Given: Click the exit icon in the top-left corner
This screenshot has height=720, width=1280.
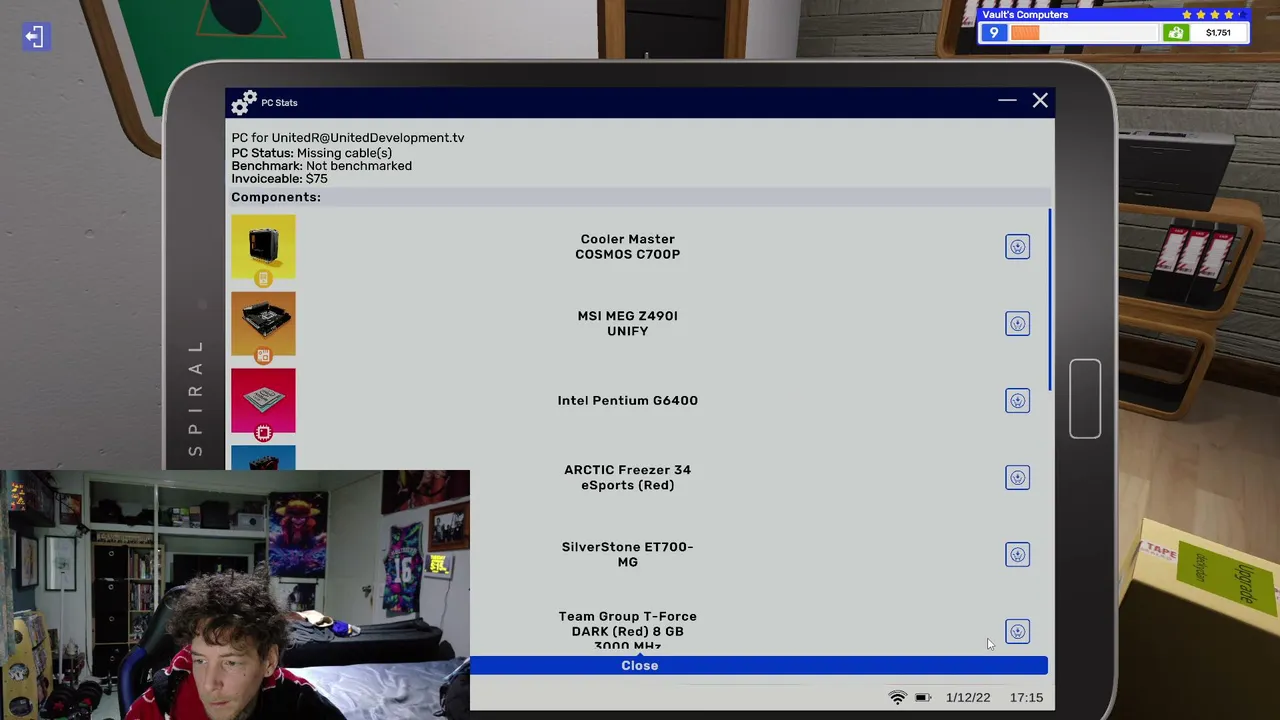Looking at the screenshot, I should click(x=35, y=37).
